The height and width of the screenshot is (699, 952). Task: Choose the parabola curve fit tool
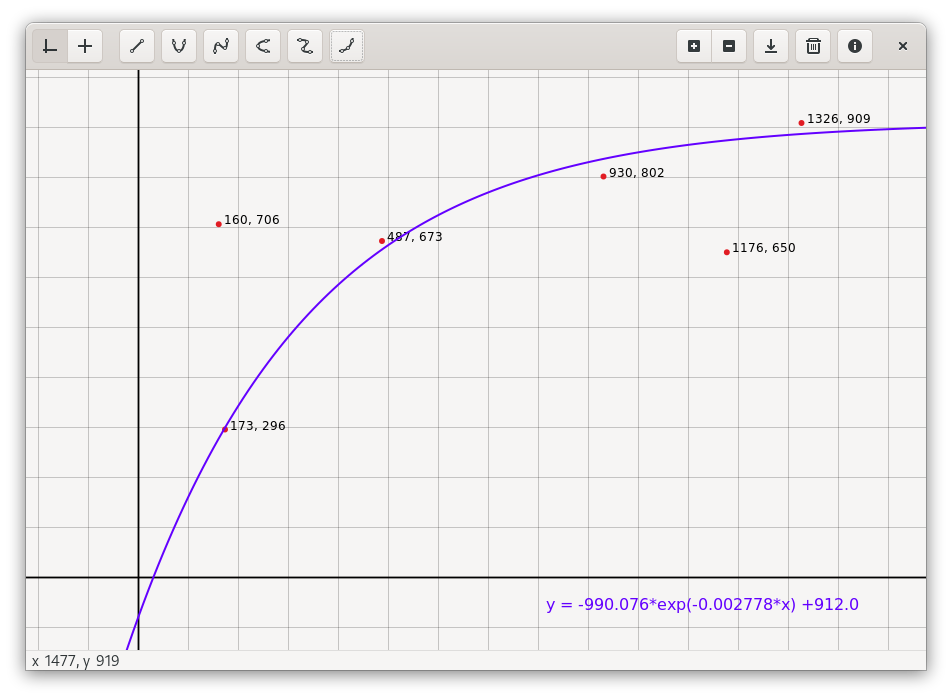178,46
